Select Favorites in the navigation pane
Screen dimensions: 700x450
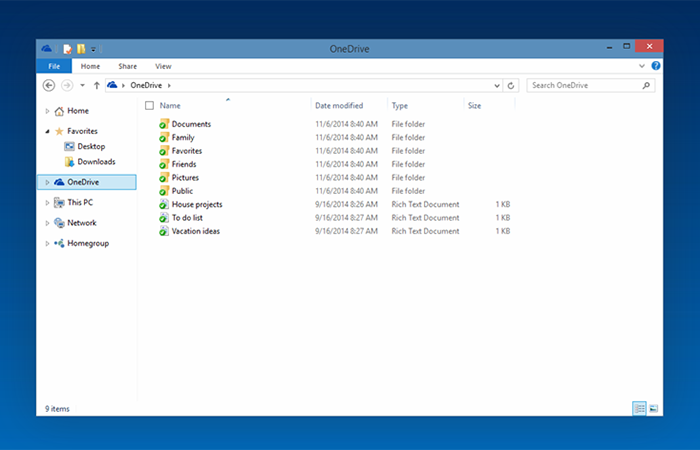82,131
